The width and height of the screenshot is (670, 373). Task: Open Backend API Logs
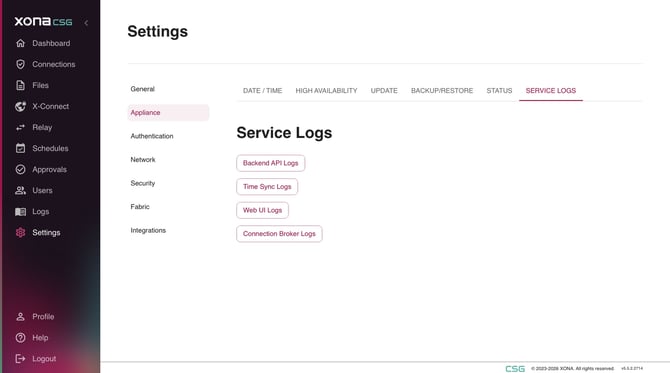(270, 163)
